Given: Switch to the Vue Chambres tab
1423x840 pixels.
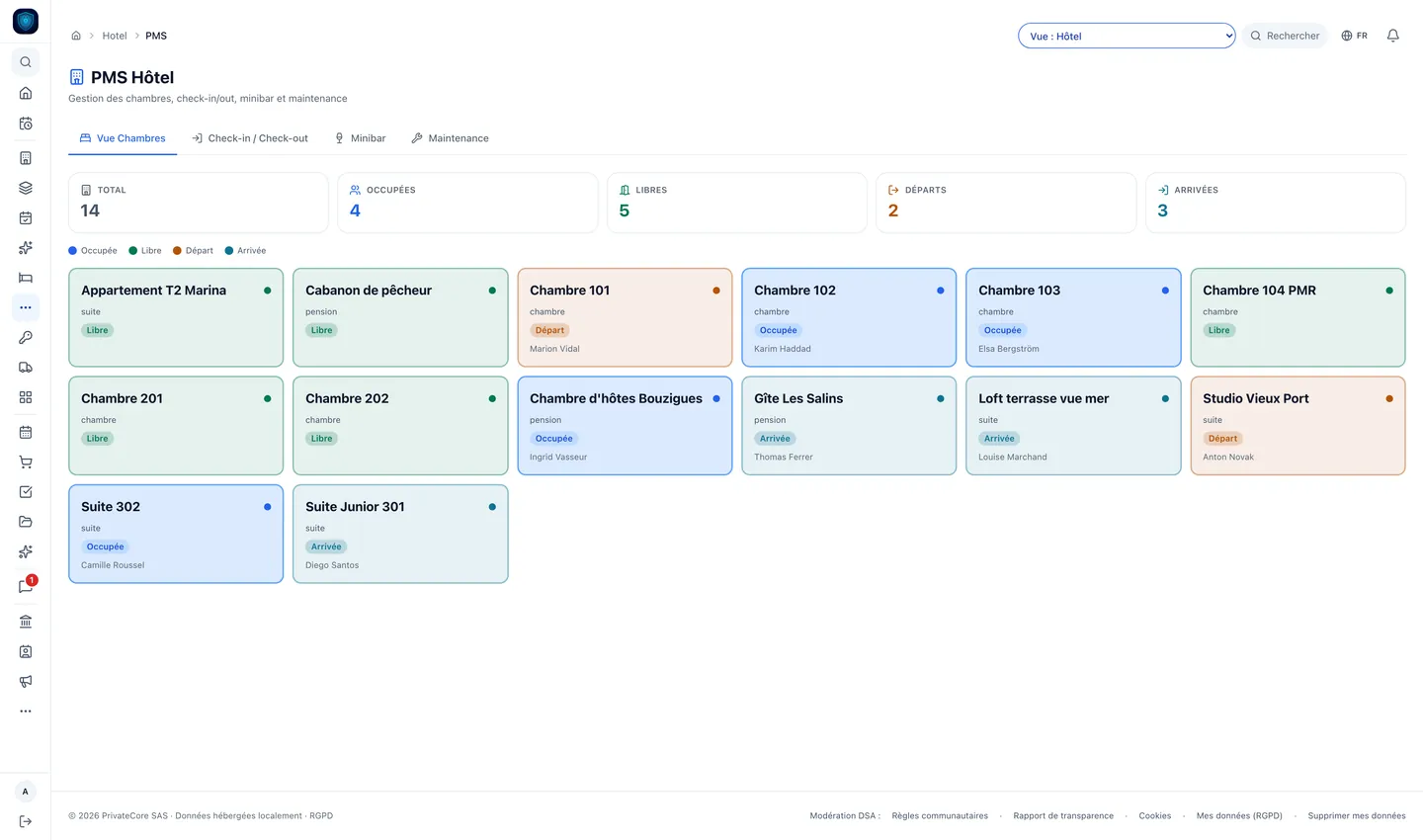Looking at the screenshot, I should (x=123, y=138).
